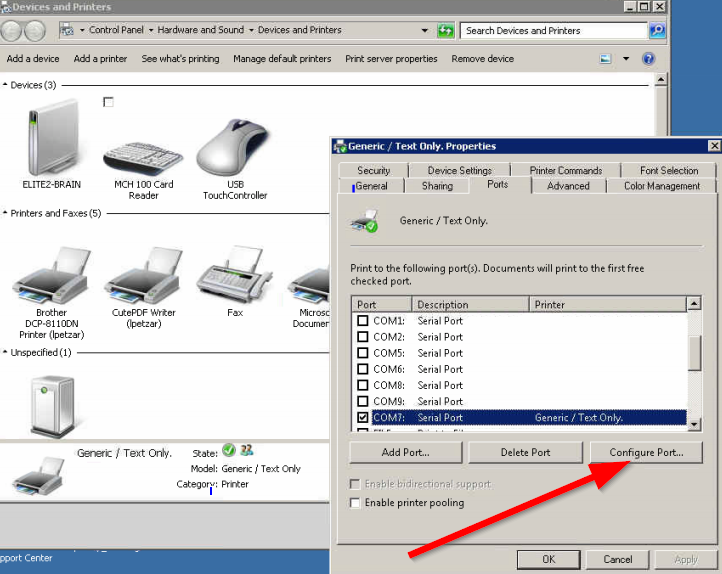Select the unspecified tower device icon
Viewport: 722px width, 574px height.
52,405
